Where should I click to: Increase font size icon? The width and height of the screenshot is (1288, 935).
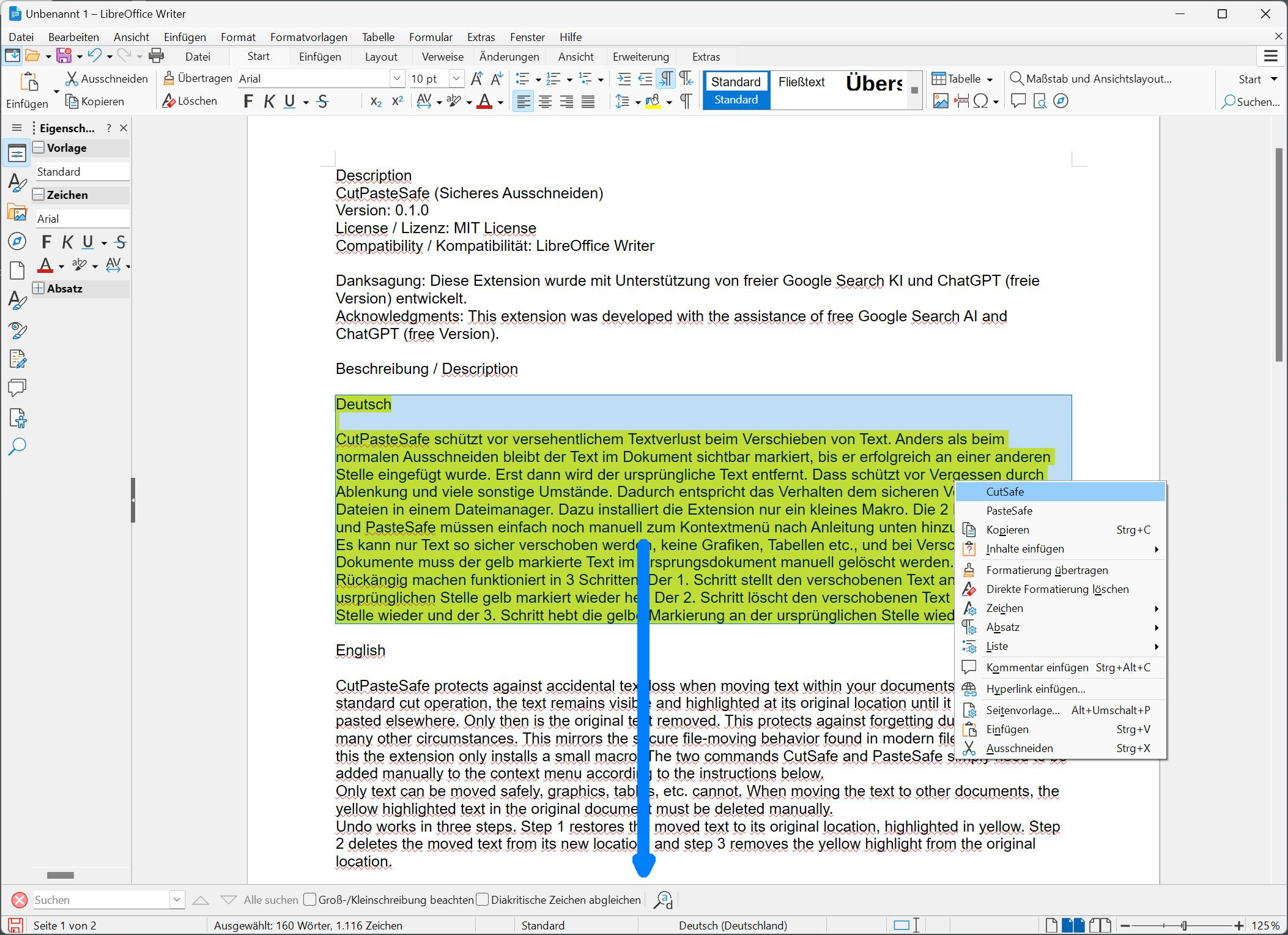point(477,78)
